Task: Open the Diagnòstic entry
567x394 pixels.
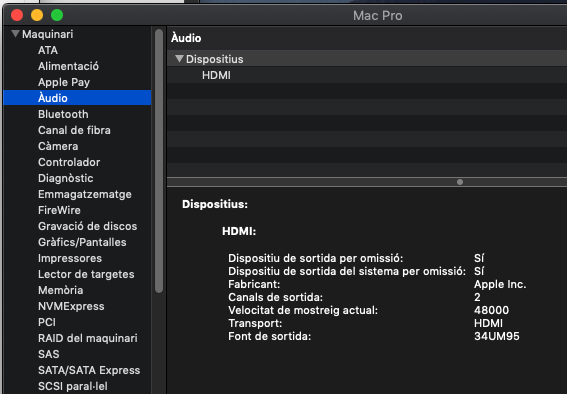Action: coord(66,178)
